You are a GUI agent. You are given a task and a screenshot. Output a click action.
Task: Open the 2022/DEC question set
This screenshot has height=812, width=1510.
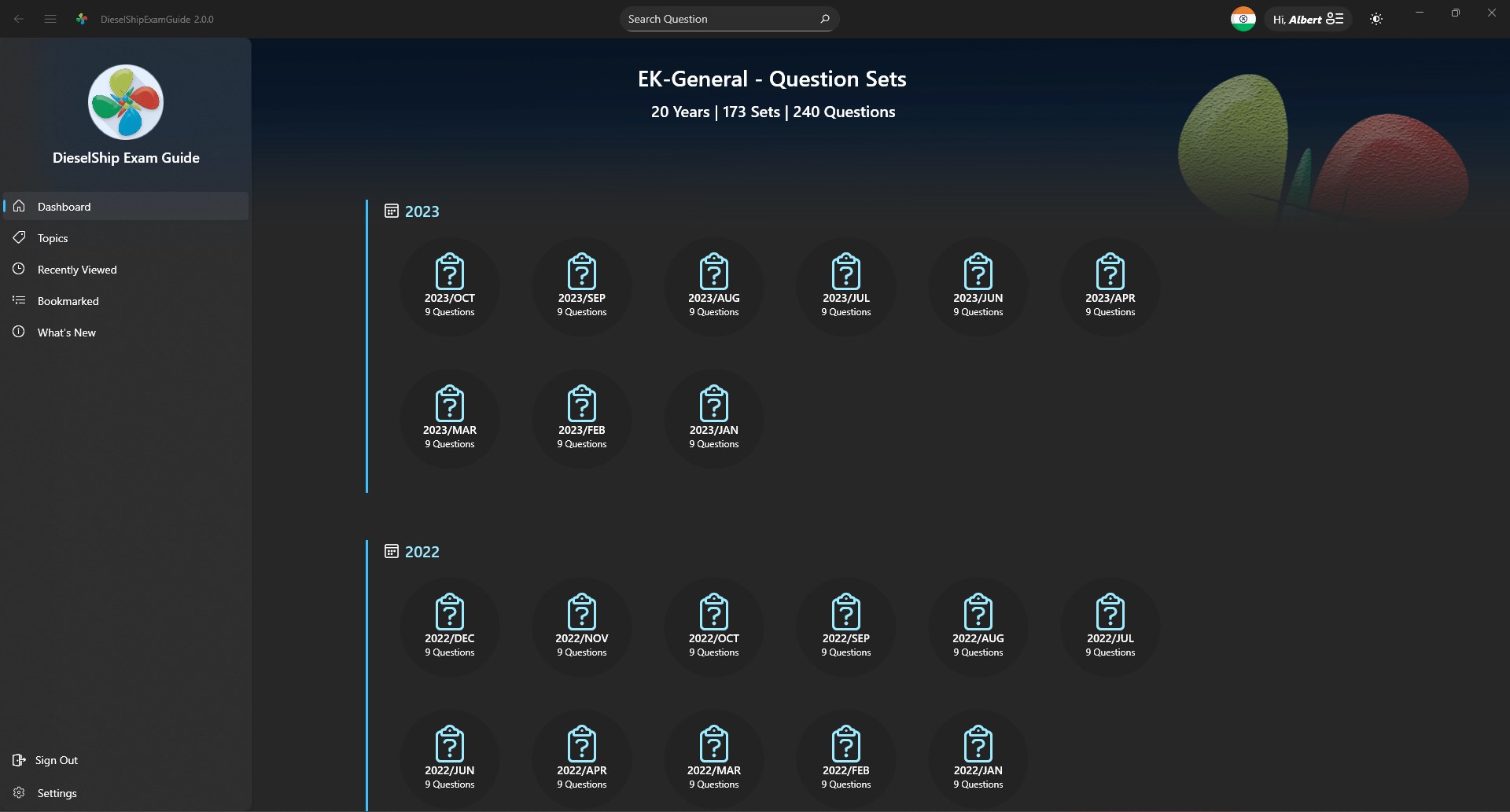point(450,627)
